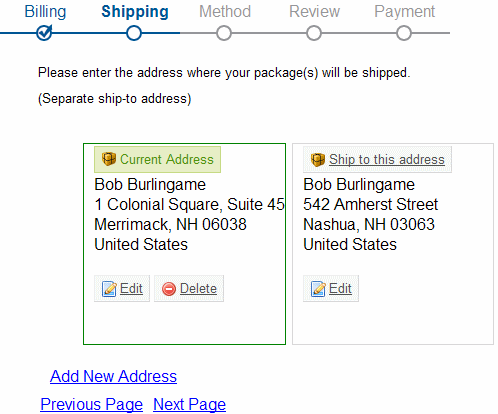Open the Payment step label

tap(405, 12)
